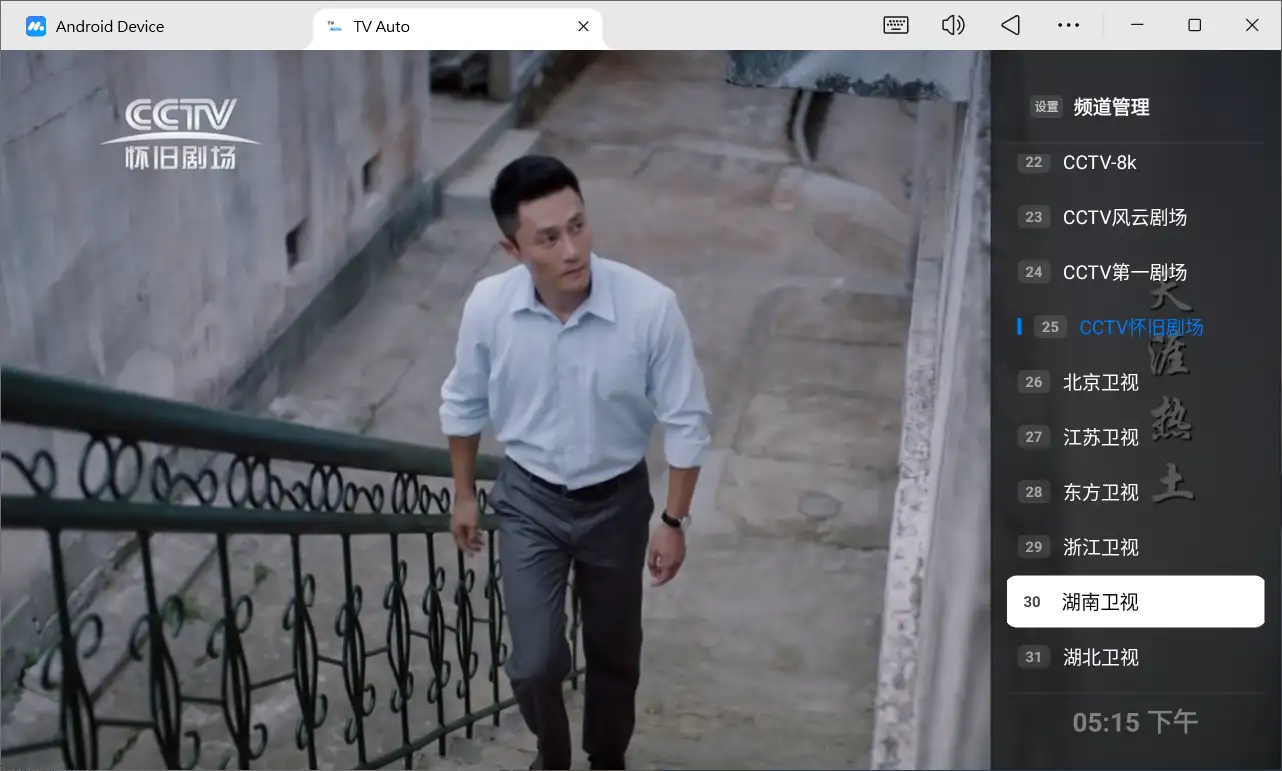This screenshot has height=771, width=1282.
Task: Close the TV Auto tab
Action: pos(584,27)
